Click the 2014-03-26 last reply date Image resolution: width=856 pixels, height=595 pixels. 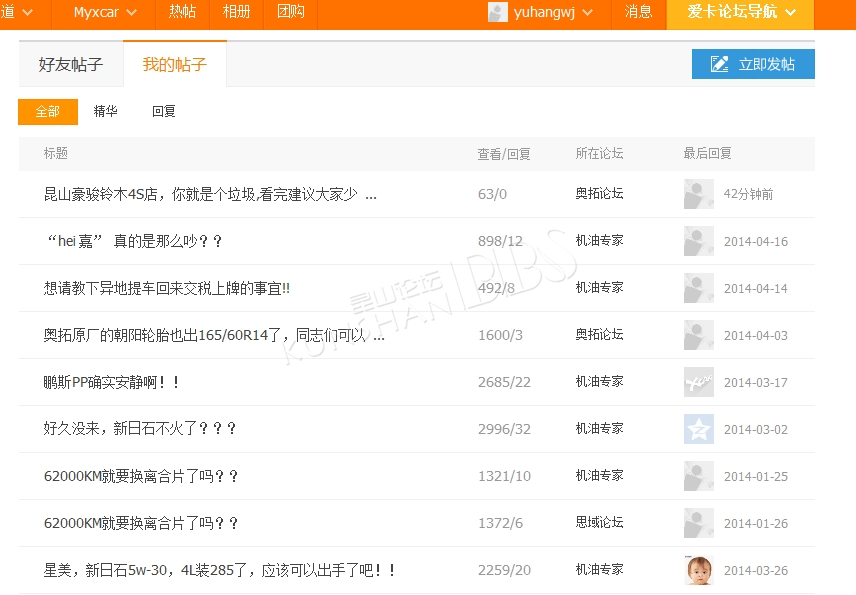click(756, 570)
